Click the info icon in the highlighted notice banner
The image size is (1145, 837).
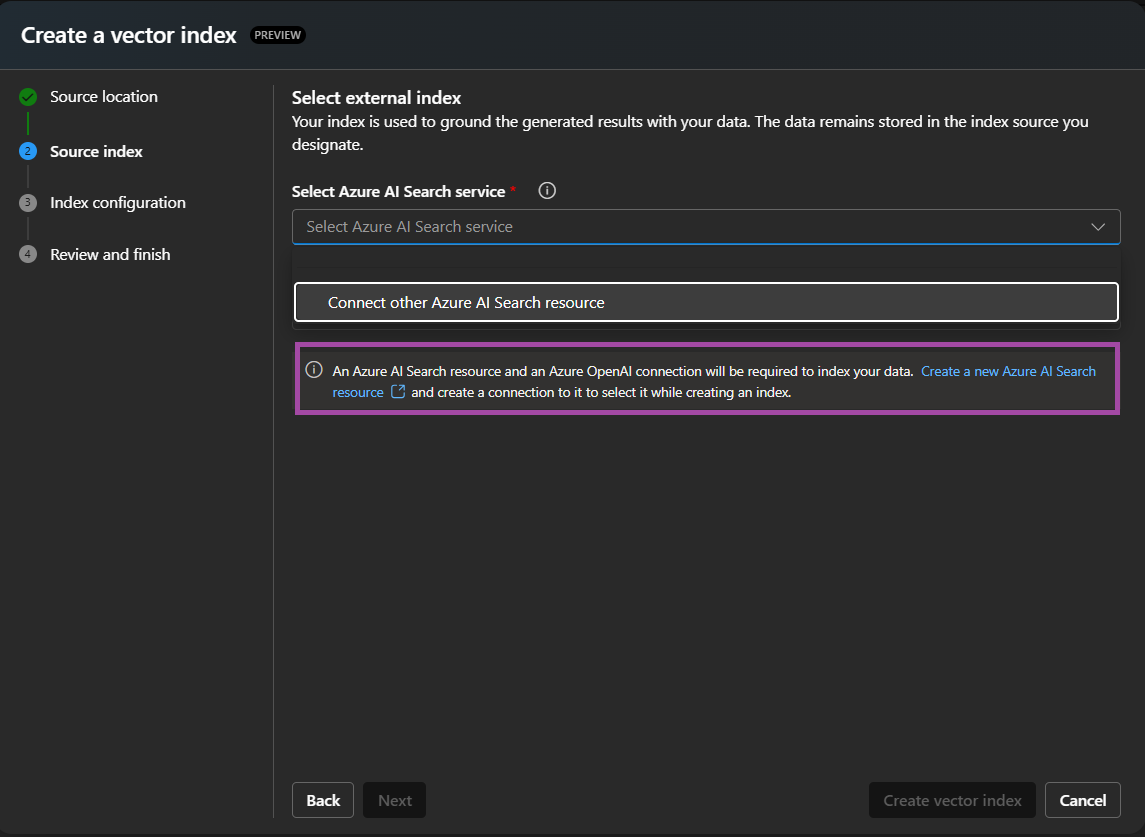point(313,370)
